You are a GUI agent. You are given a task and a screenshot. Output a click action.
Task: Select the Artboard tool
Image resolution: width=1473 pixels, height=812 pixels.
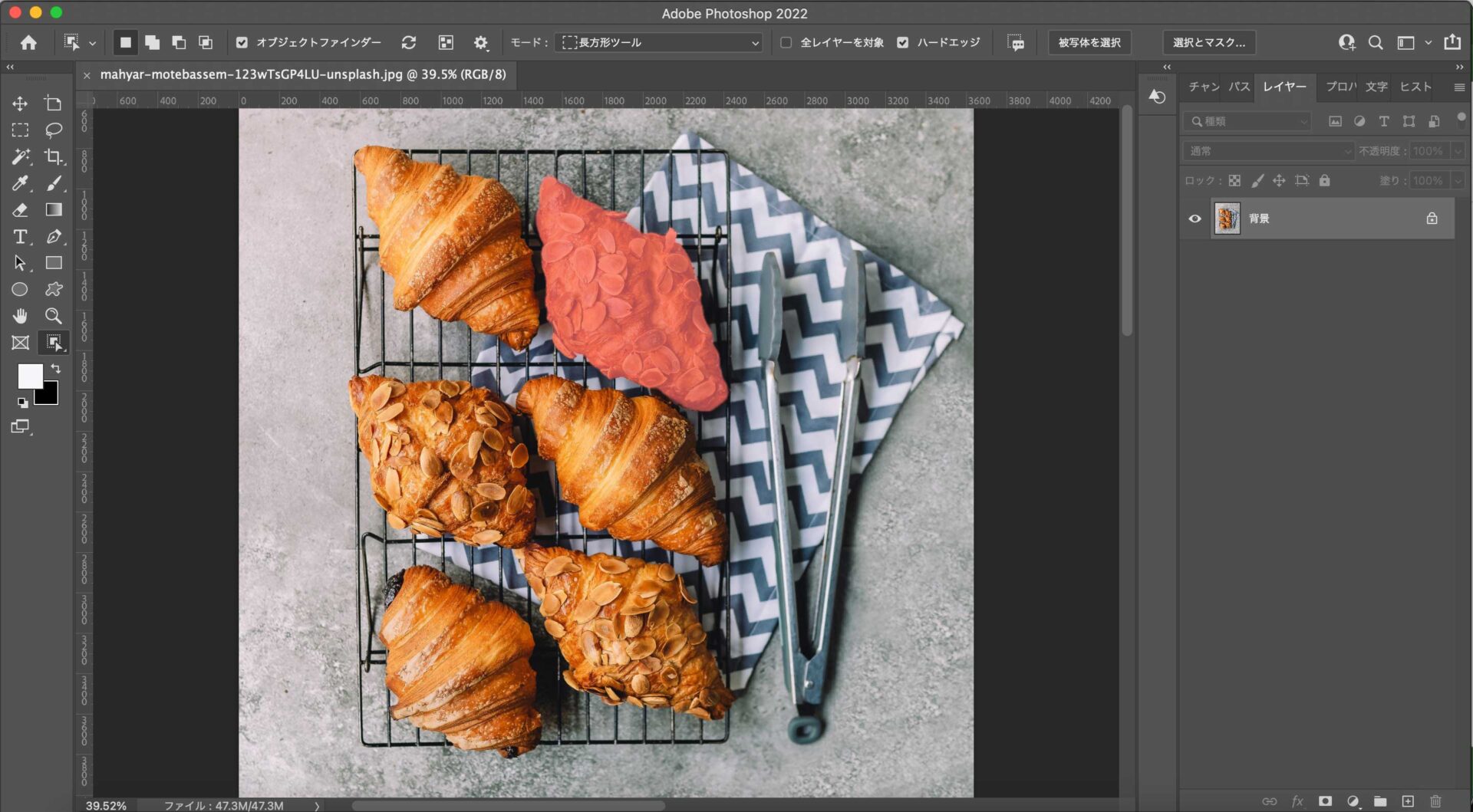tap(53, 104)
